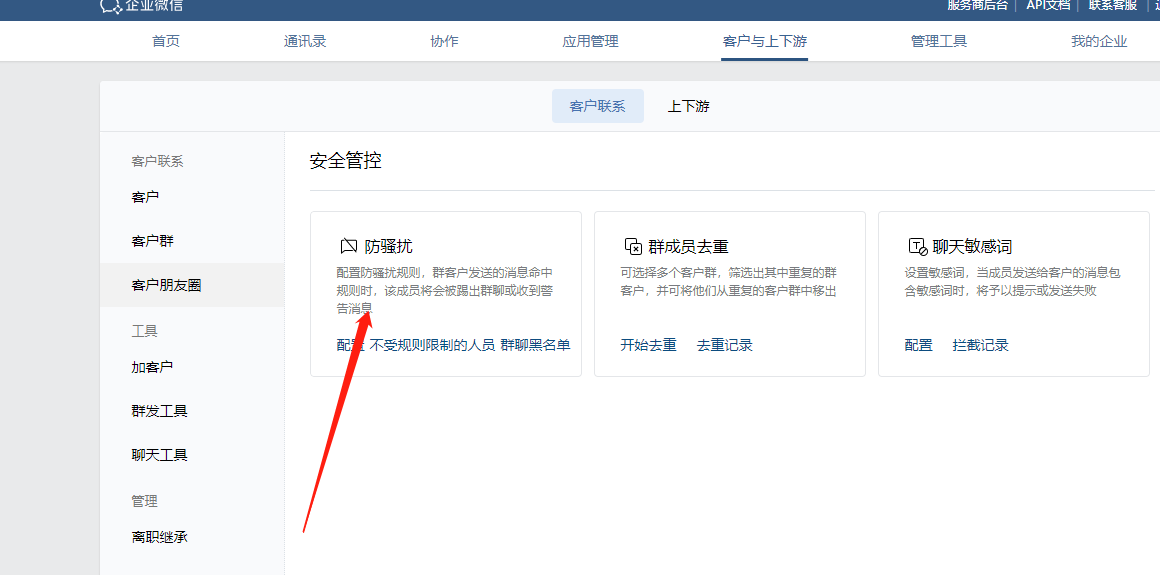Switch to the 协作 tab
This screenshot has width=1160, height=575.
[x=444, y=41]
